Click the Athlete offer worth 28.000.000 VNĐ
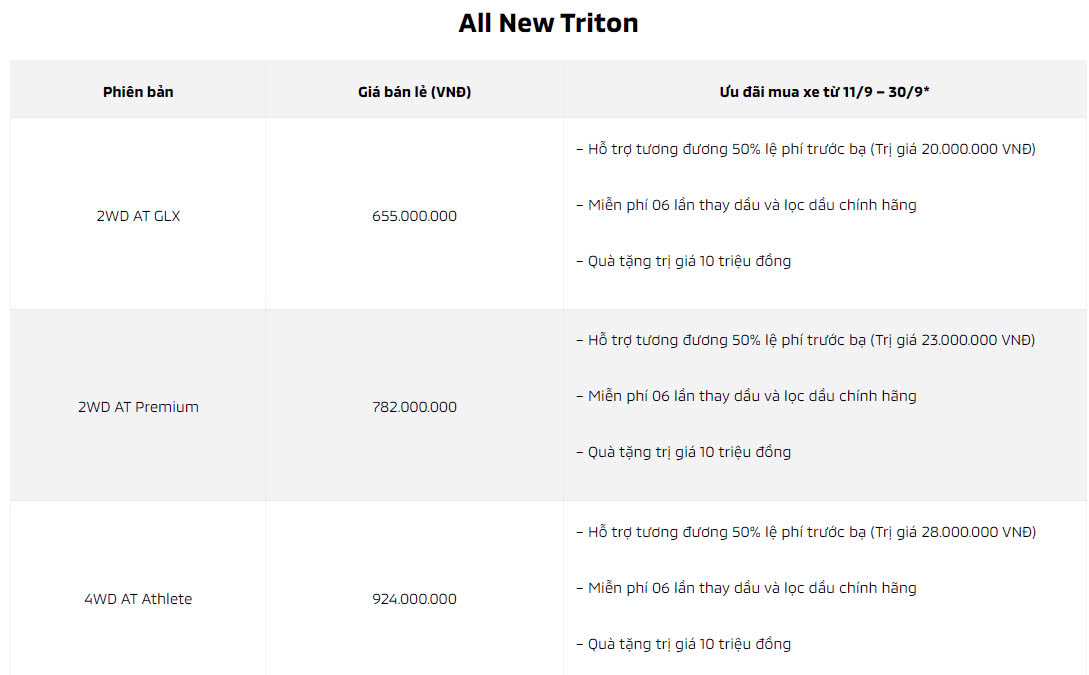This screenshot has width=1089, height=675. pos(806,532)
